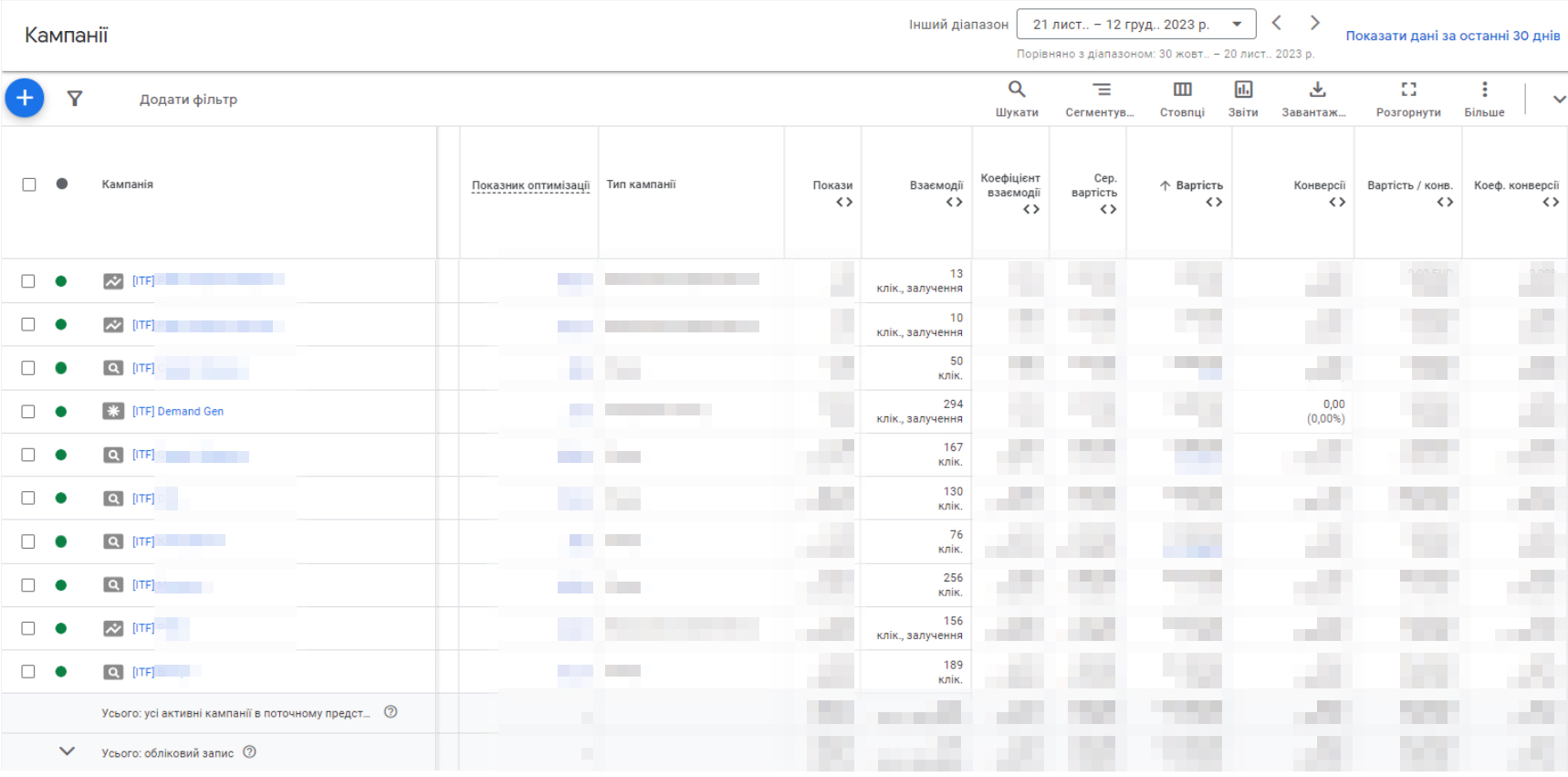The height and width of the screenshot is (777, 1568).
Task: Expand the Усього: обліковий запис row
Action: coord(67,751)
